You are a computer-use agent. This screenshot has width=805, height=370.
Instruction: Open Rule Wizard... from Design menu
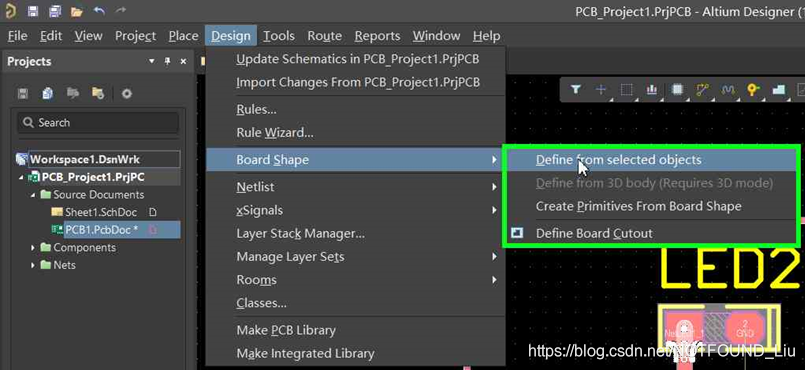click(x=356, y=133)
